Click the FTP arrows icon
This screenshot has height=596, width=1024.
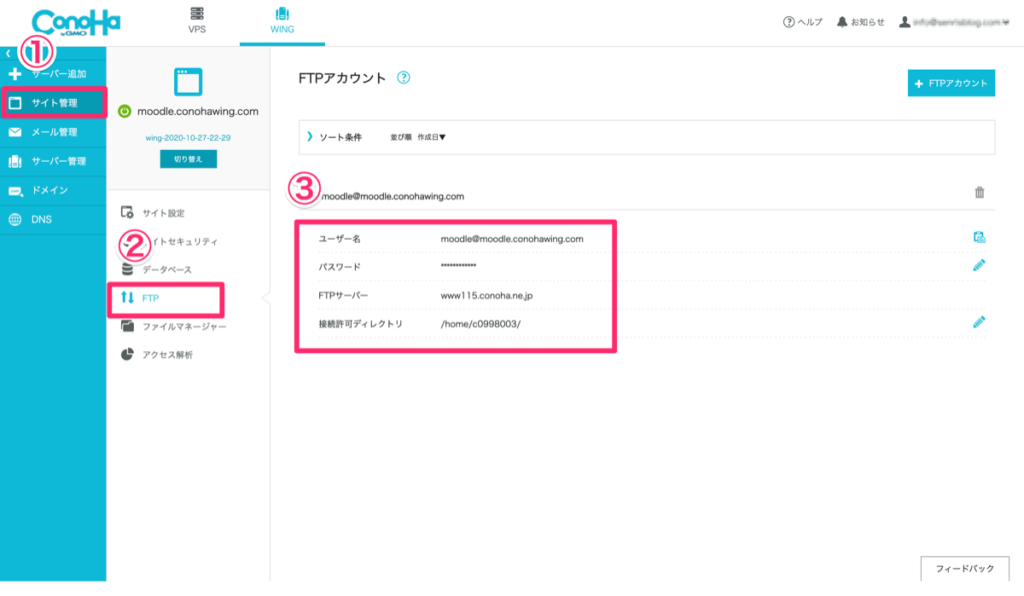pos(127,298)
